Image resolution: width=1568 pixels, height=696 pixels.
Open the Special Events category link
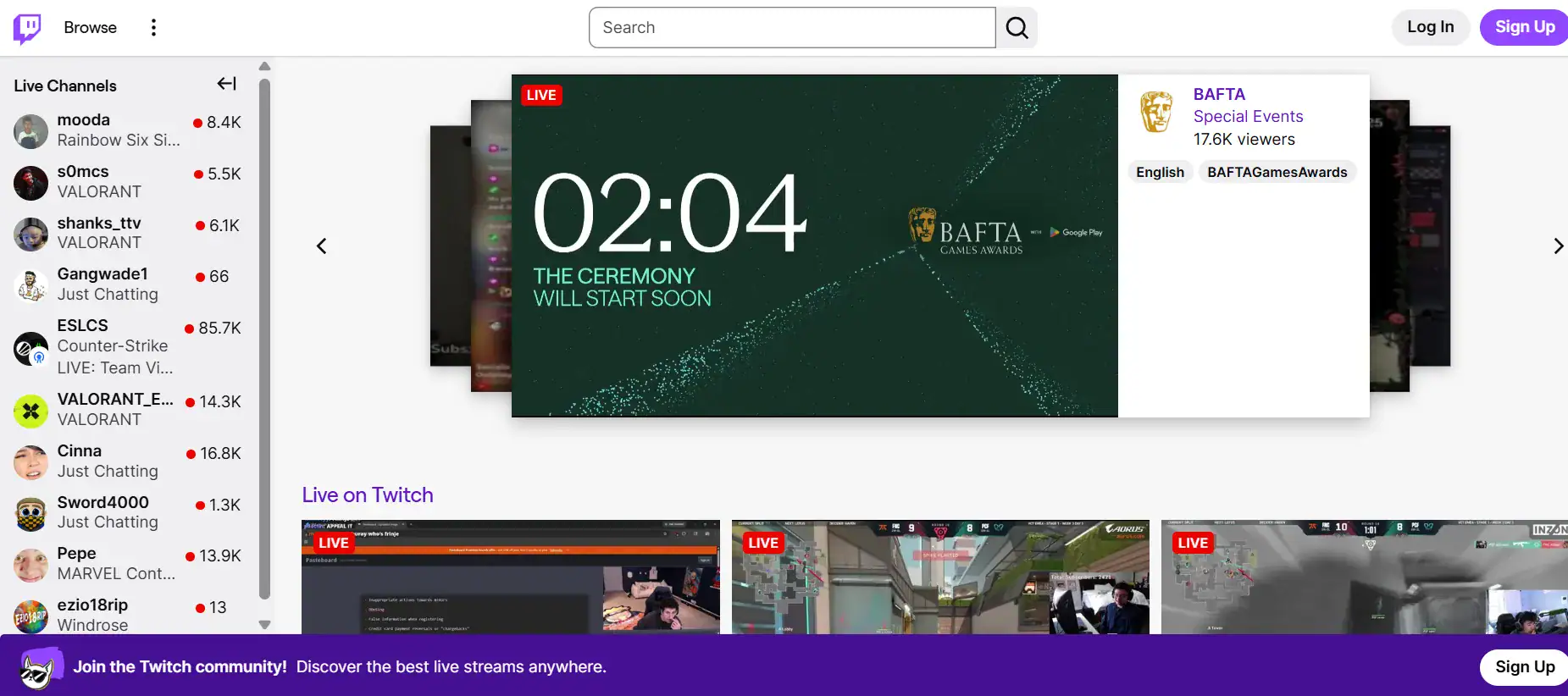1248,116
